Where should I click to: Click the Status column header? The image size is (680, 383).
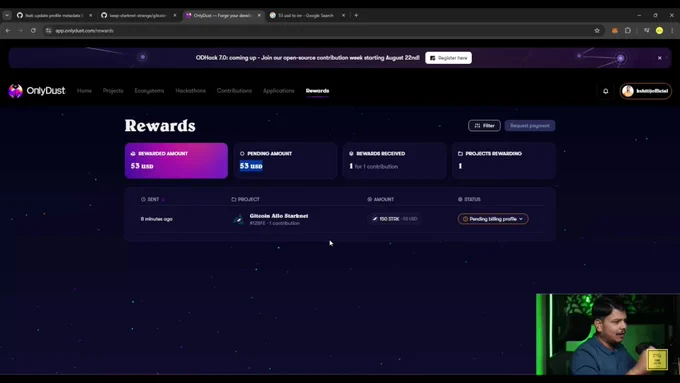tap(469, 199)
